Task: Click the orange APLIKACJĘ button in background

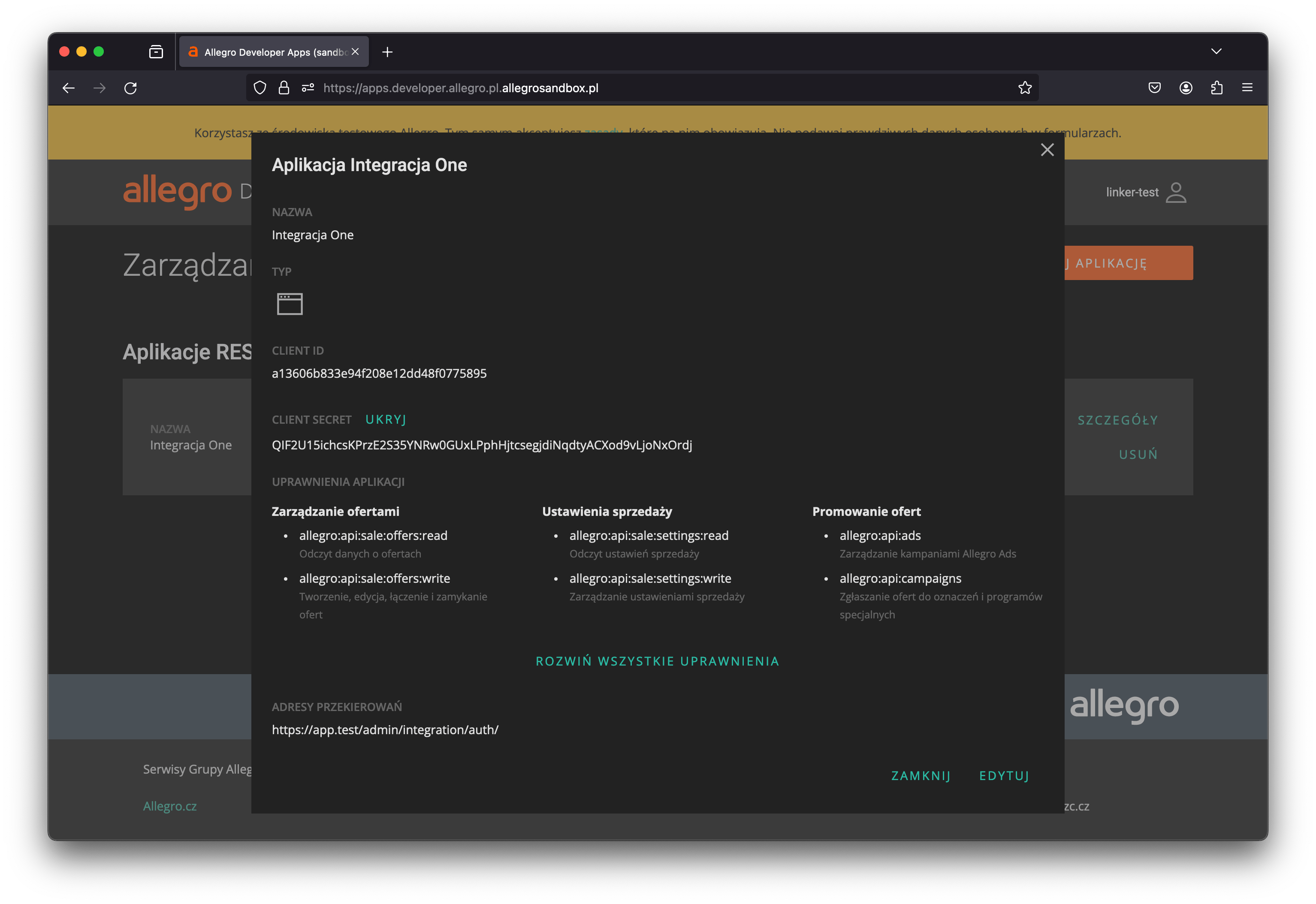Action: pos(1128,263)
